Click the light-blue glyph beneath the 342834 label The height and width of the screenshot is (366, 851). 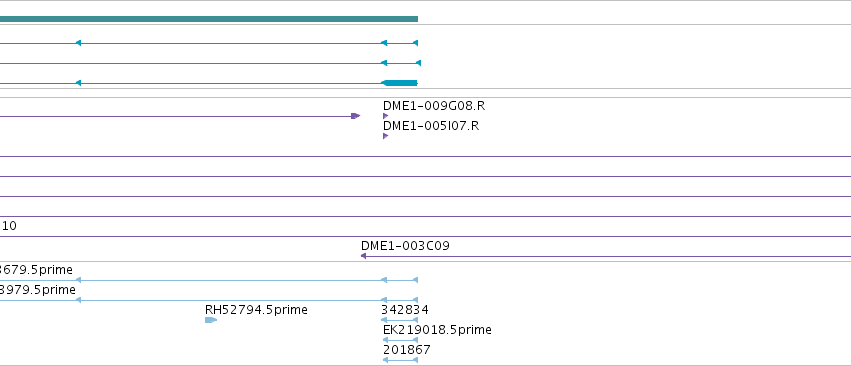click(399, 320)
